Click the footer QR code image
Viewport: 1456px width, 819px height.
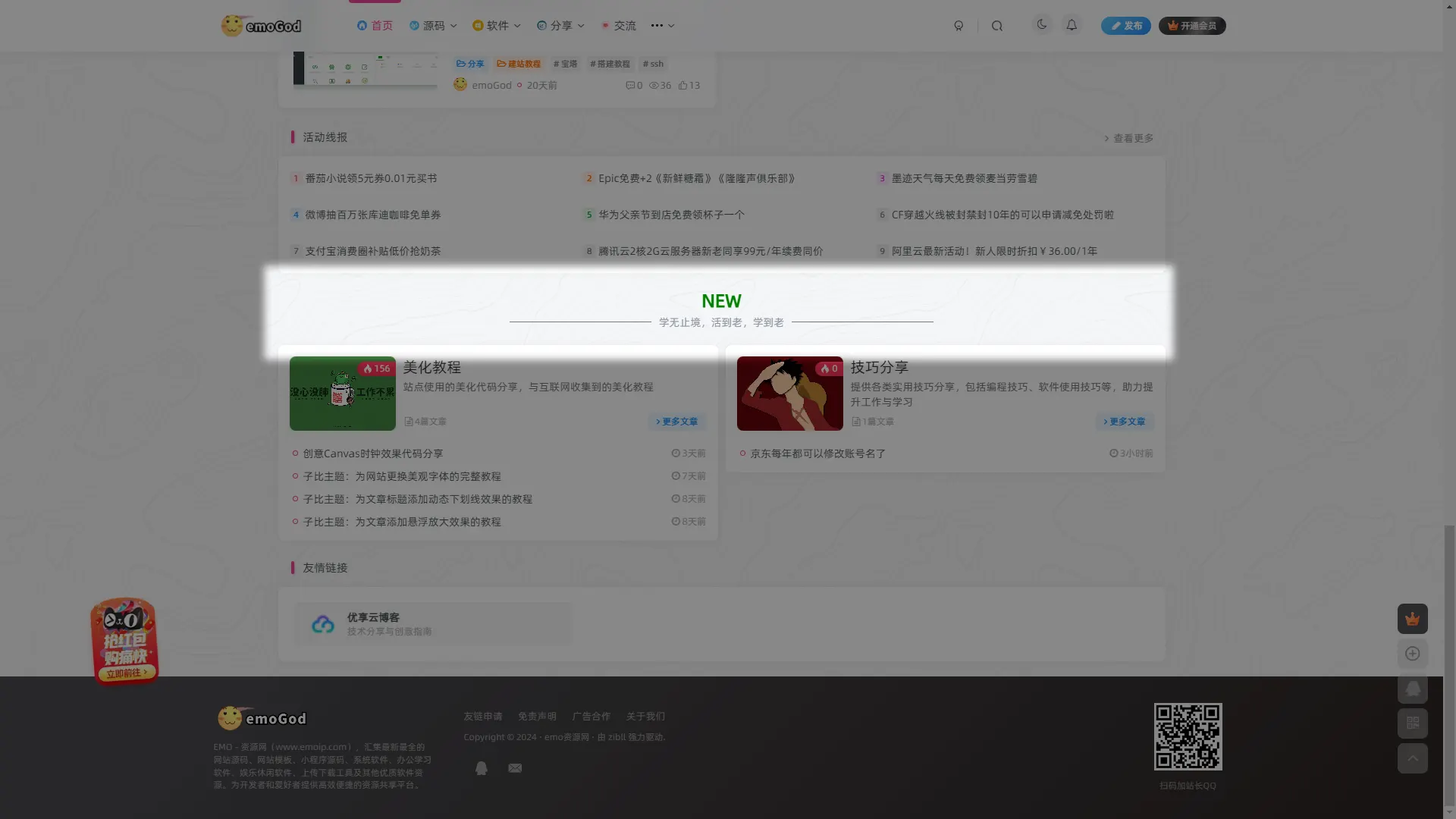coord(1188,737)
